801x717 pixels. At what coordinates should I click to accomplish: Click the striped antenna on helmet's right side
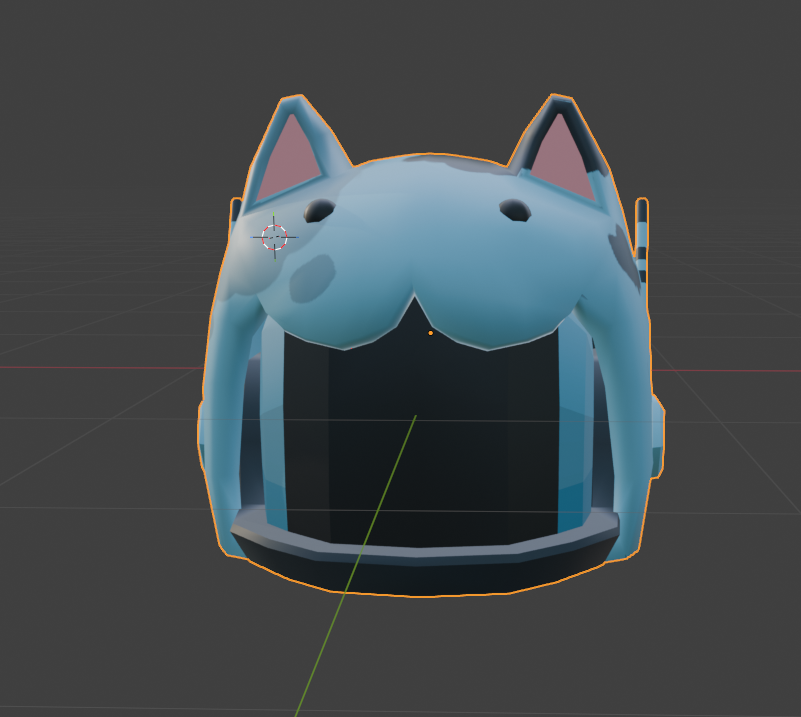pos(642,240)
